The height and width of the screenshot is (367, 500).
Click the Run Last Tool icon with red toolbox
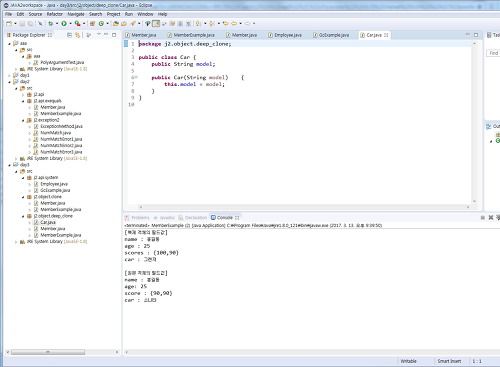tap(77, 23)
